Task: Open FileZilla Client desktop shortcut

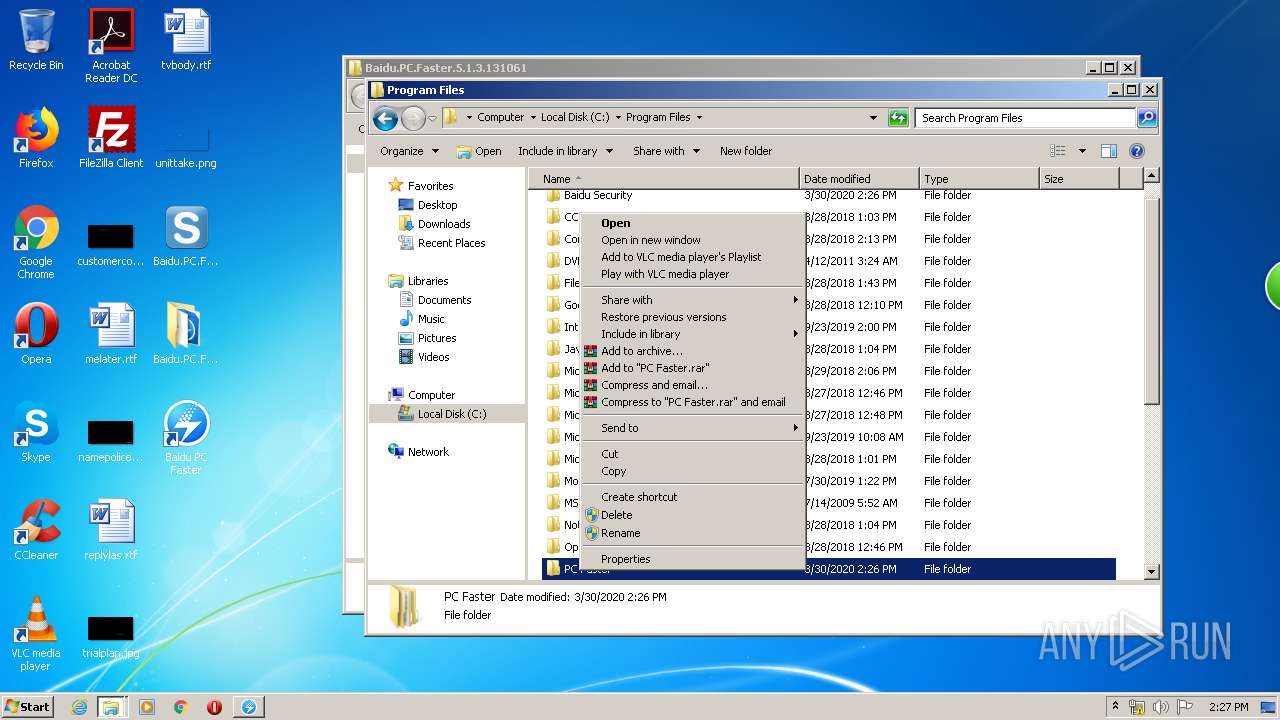Action: (111, 138)
